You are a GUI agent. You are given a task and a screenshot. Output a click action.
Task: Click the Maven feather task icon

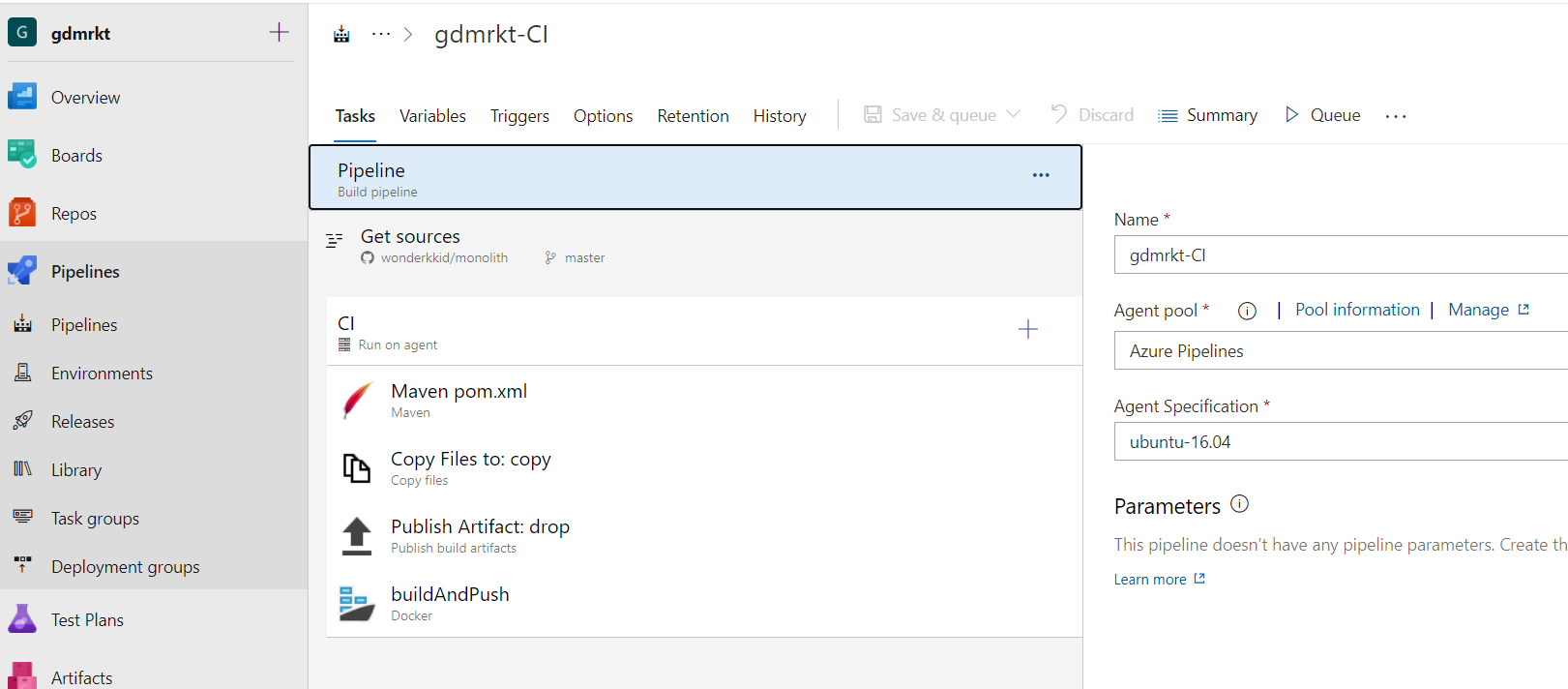point(357,400)
